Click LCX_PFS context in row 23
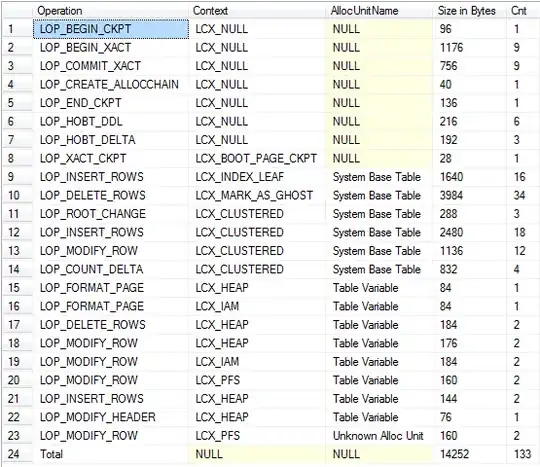This screenshot has height=467, width=540. coord(257,436)
